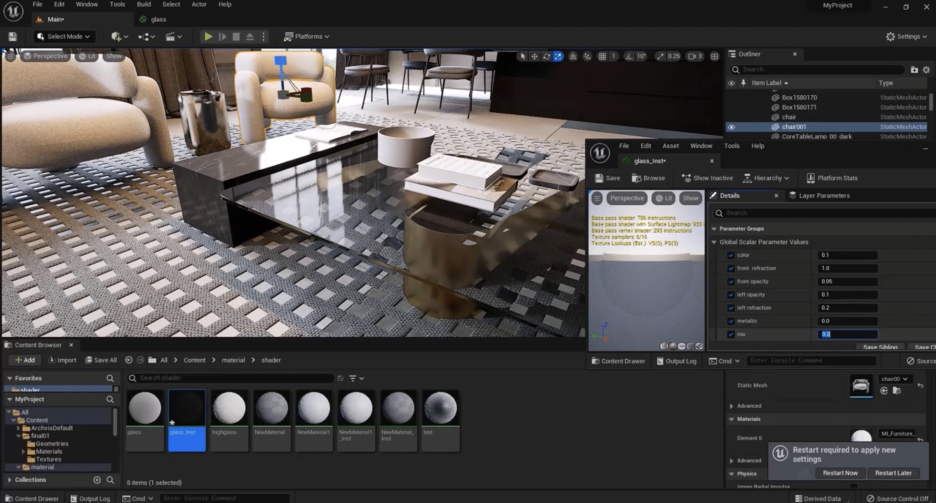Click the rou parameter value field
The image size is (936, 503).
(x=847, y=334)
